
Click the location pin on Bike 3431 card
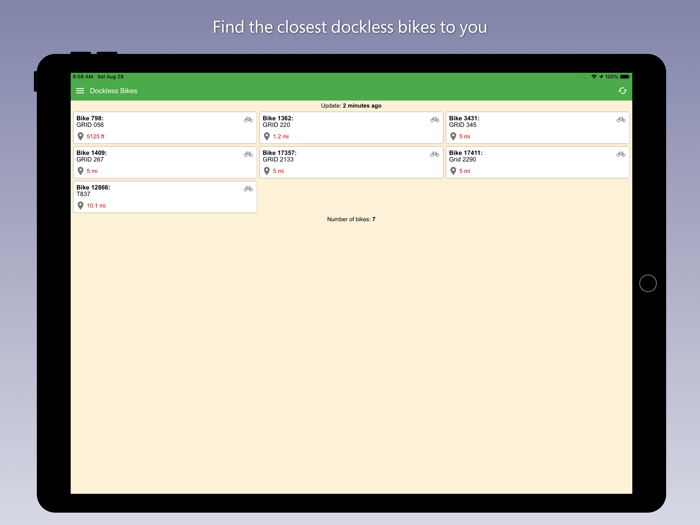[x=453, y=136]
